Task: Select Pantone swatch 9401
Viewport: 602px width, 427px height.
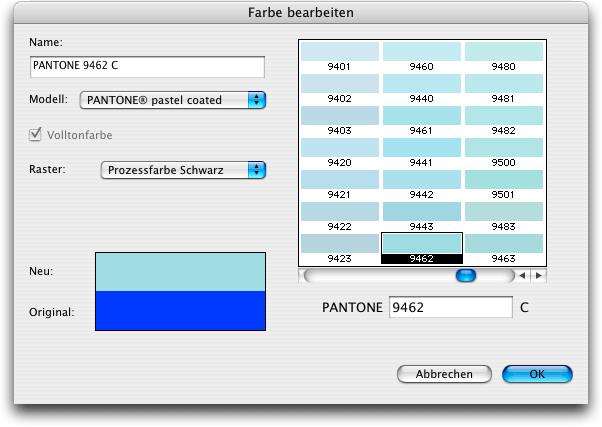Action: [339, 56]
